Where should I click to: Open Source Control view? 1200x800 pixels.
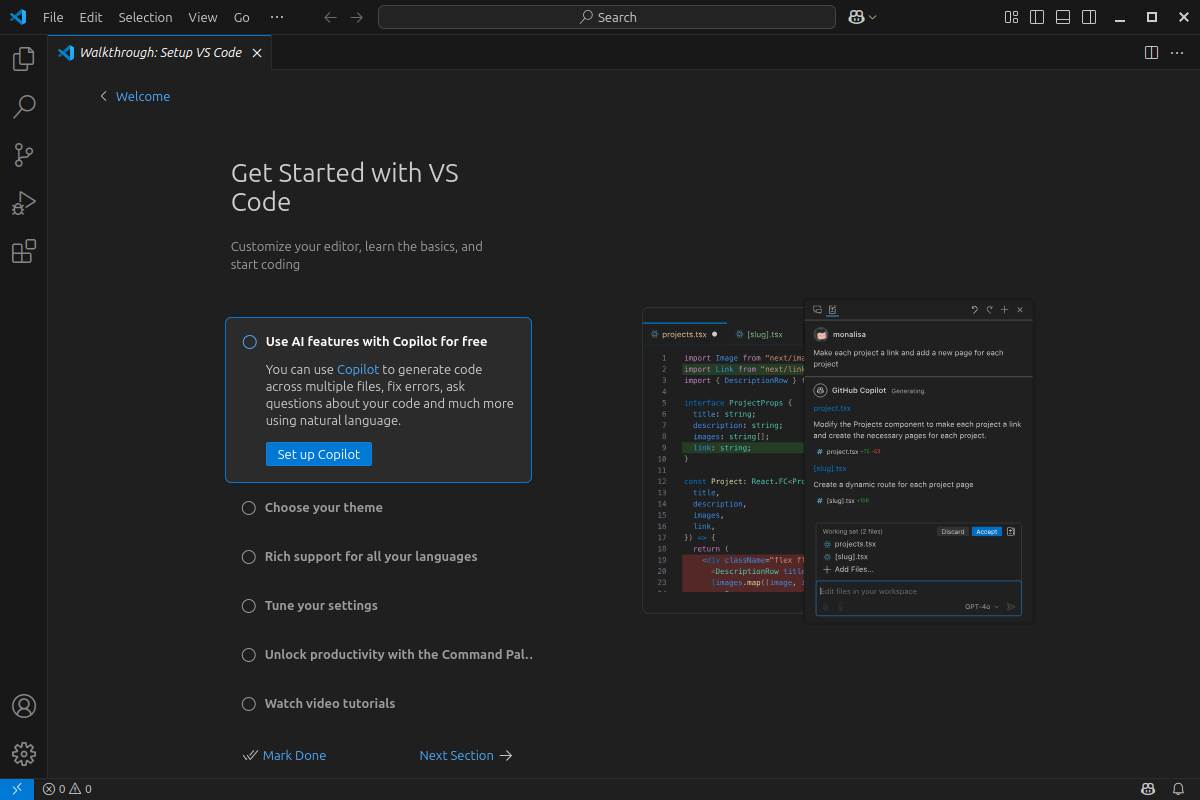pyautogui.click(x=24, y=155)
